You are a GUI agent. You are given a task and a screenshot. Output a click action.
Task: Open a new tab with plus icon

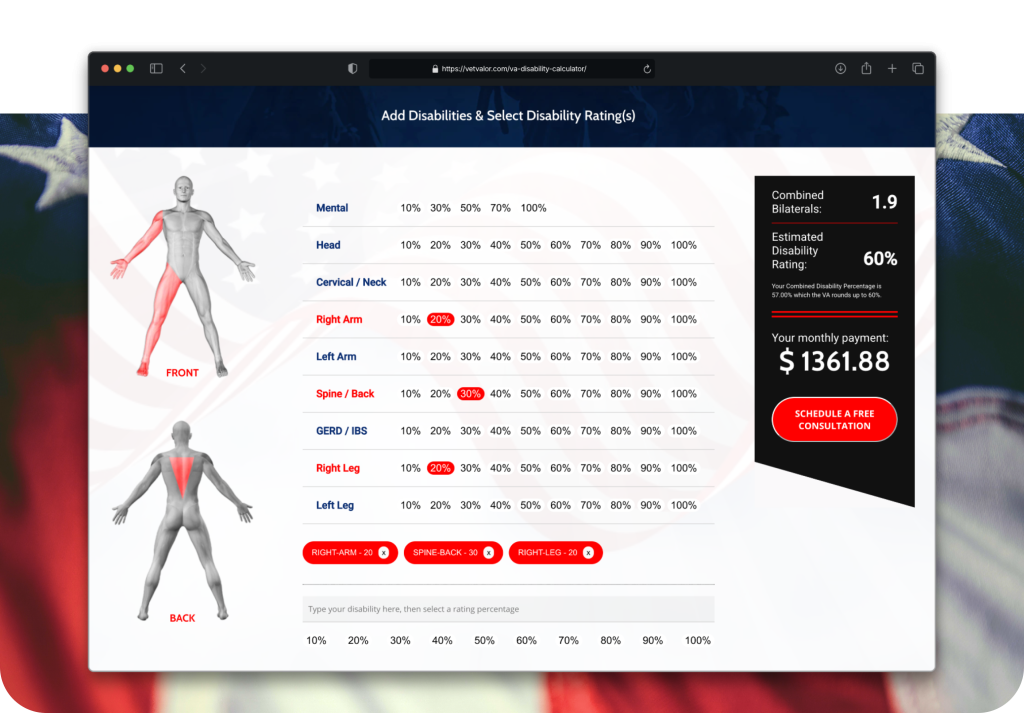[x=892, y=69]
